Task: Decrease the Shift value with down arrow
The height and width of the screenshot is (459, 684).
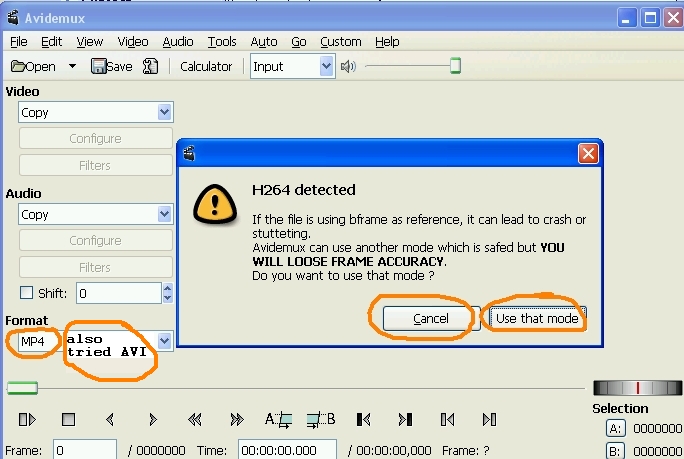Action: [x=168, y=298]
